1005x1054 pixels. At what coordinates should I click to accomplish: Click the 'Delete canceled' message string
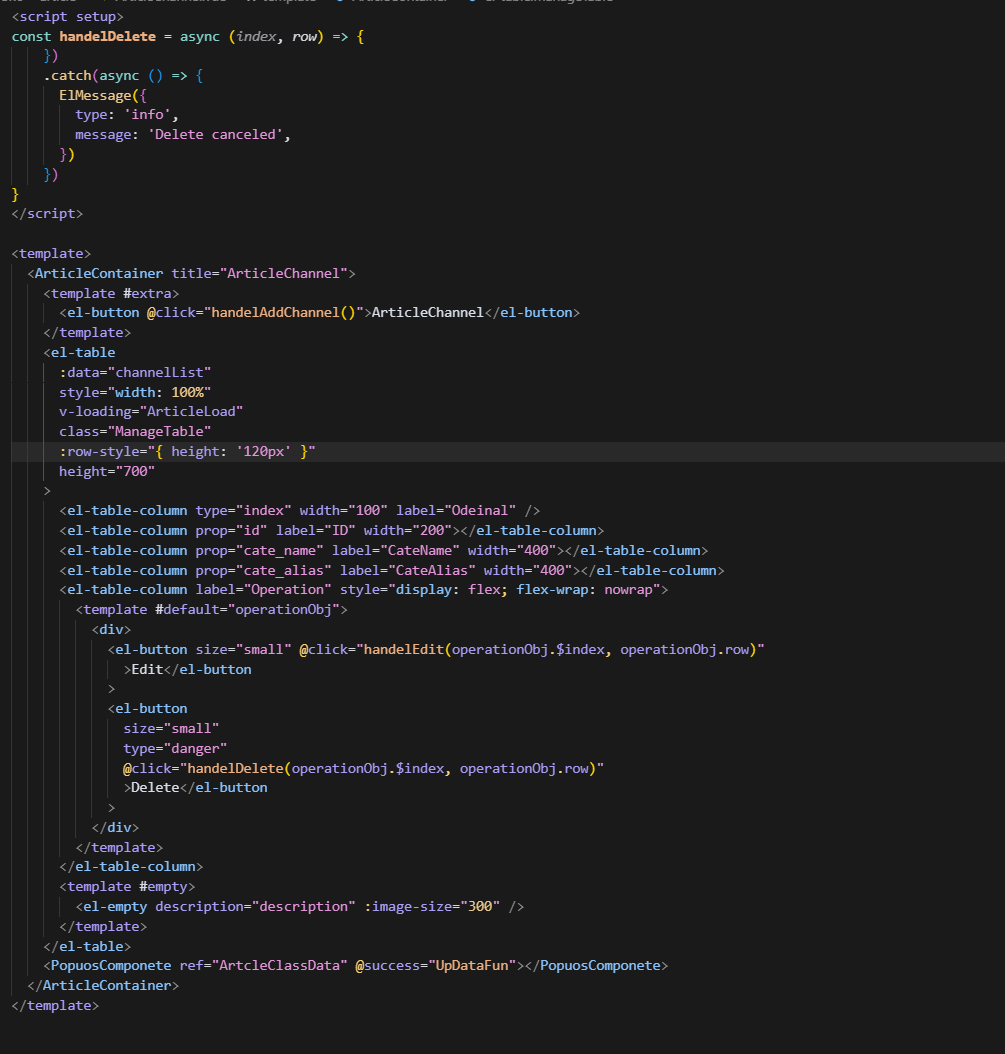(216, 134)
